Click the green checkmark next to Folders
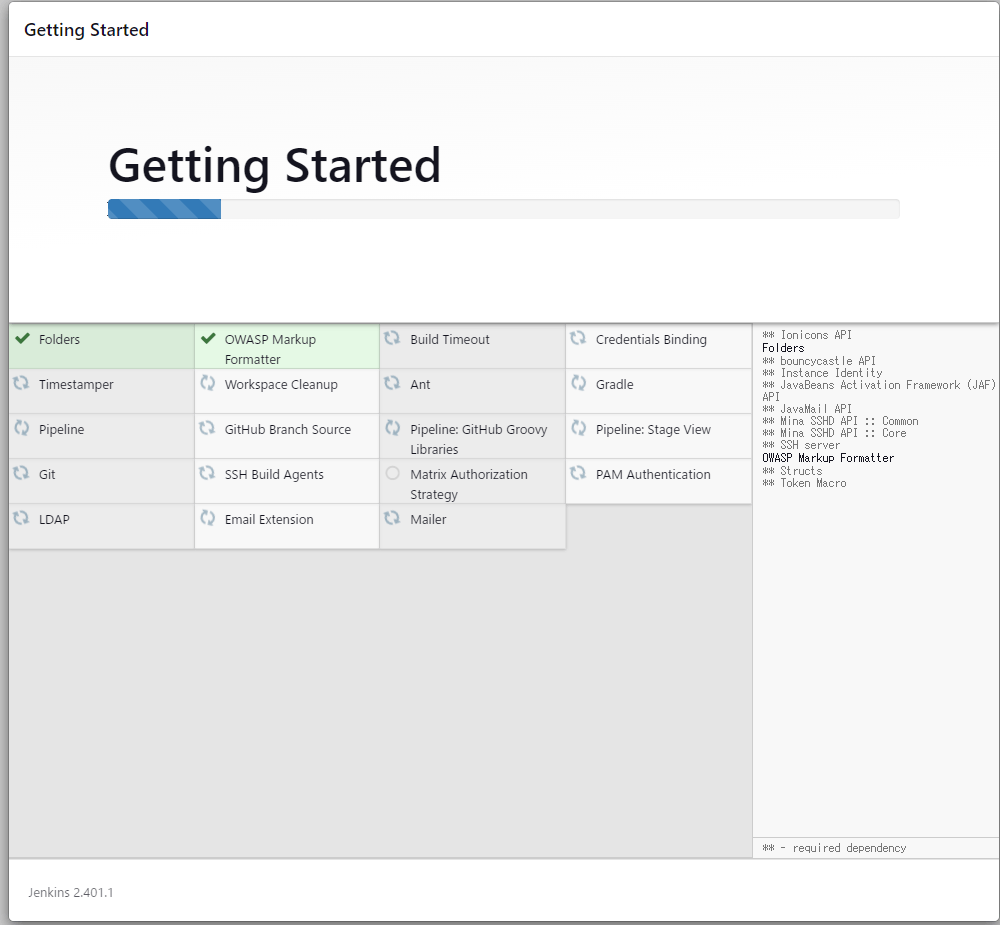Screen dimensions: 1000x925 click(22, 338)
